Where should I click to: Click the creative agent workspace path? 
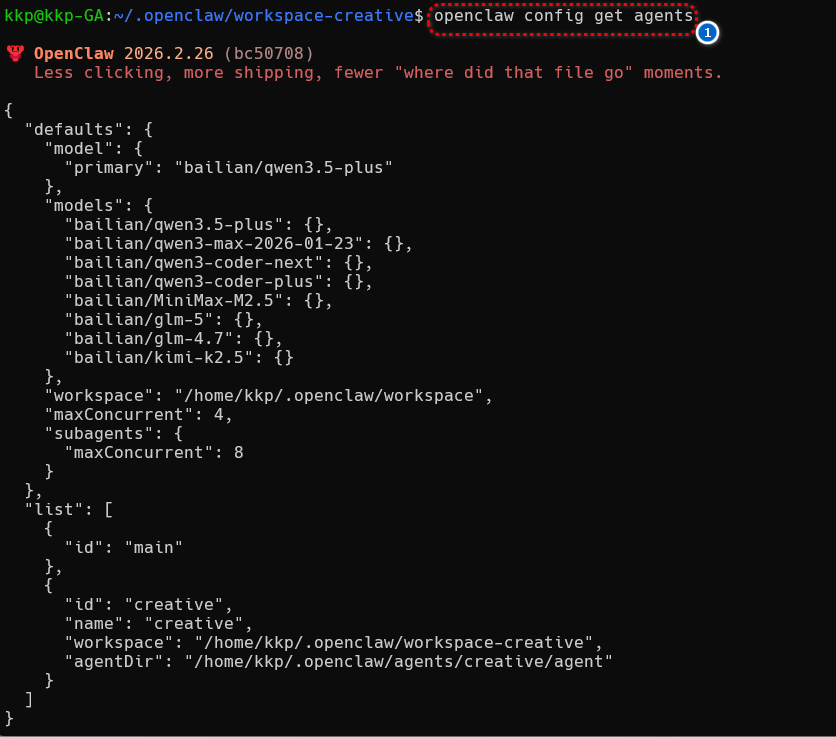click(393, 643)
